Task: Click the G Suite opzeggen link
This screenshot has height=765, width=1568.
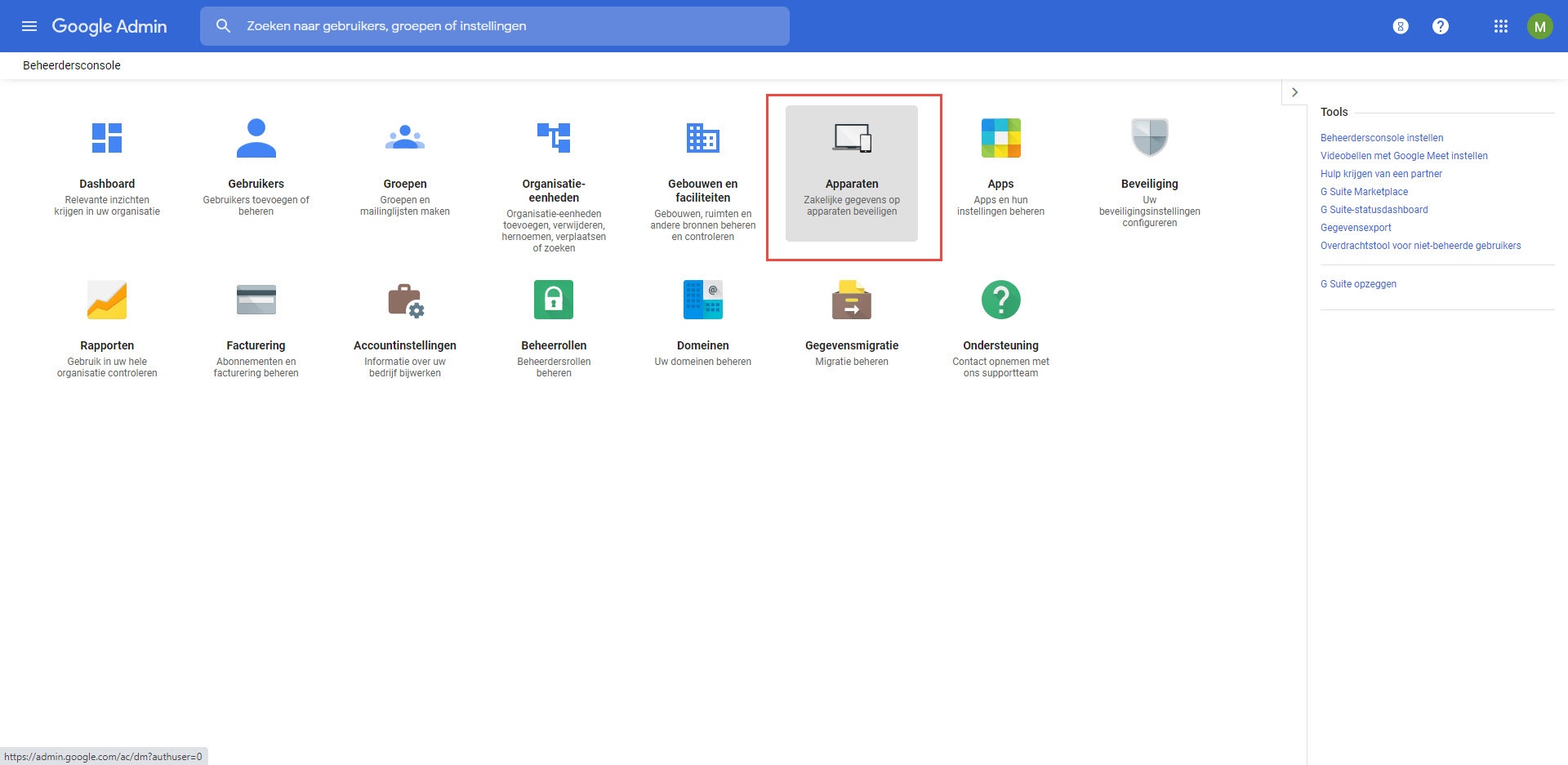Action: tap(1358, 284)
